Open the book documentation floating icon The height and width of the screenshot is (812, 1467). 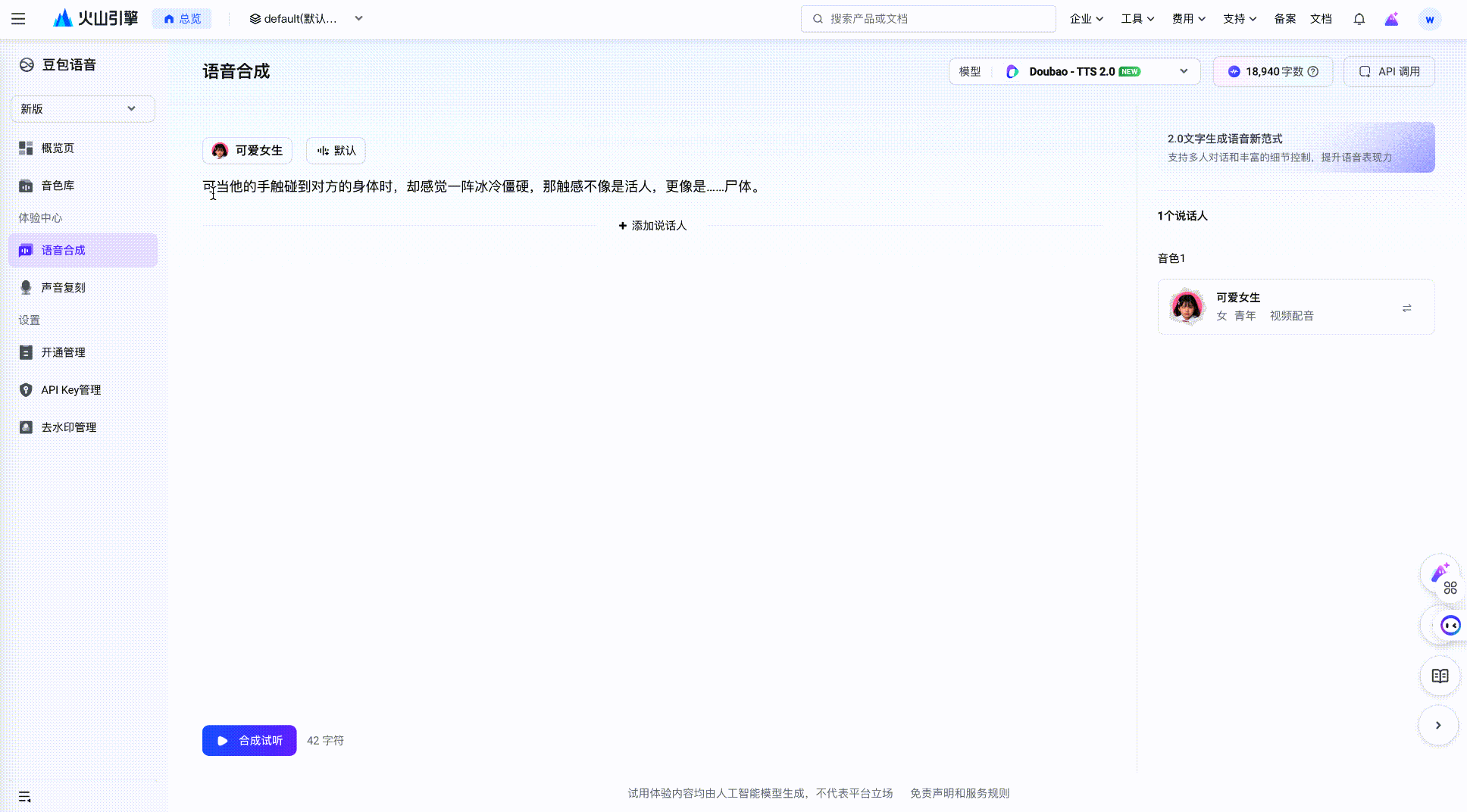click(1440, 676)
